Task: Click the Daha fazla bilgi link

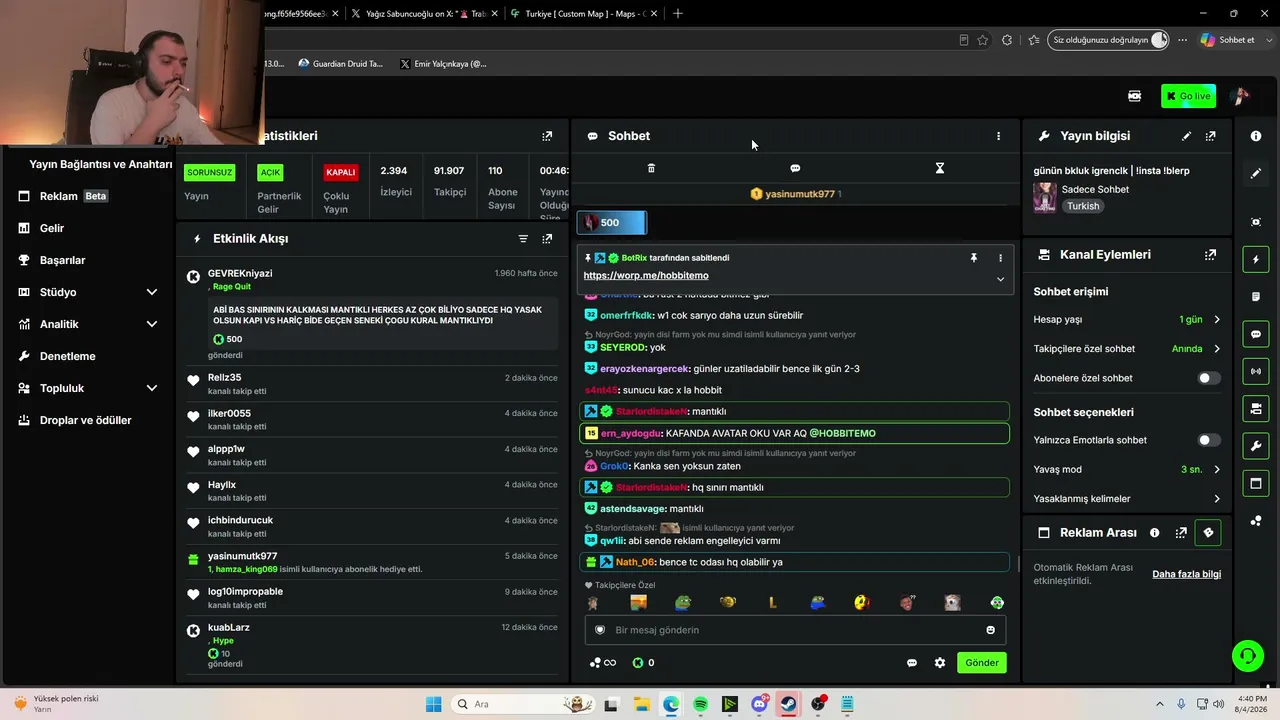Action: coord(1187,574)
